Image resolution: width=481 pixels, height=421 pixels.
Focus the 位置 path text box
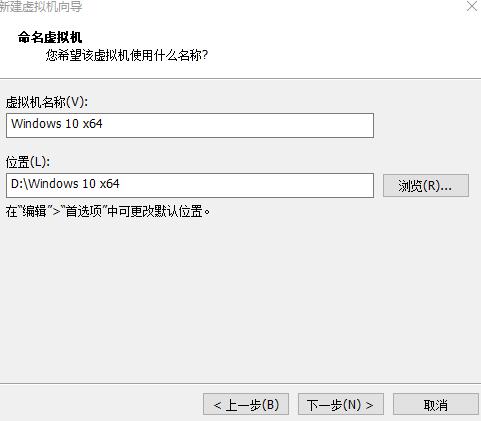point(190,185)
